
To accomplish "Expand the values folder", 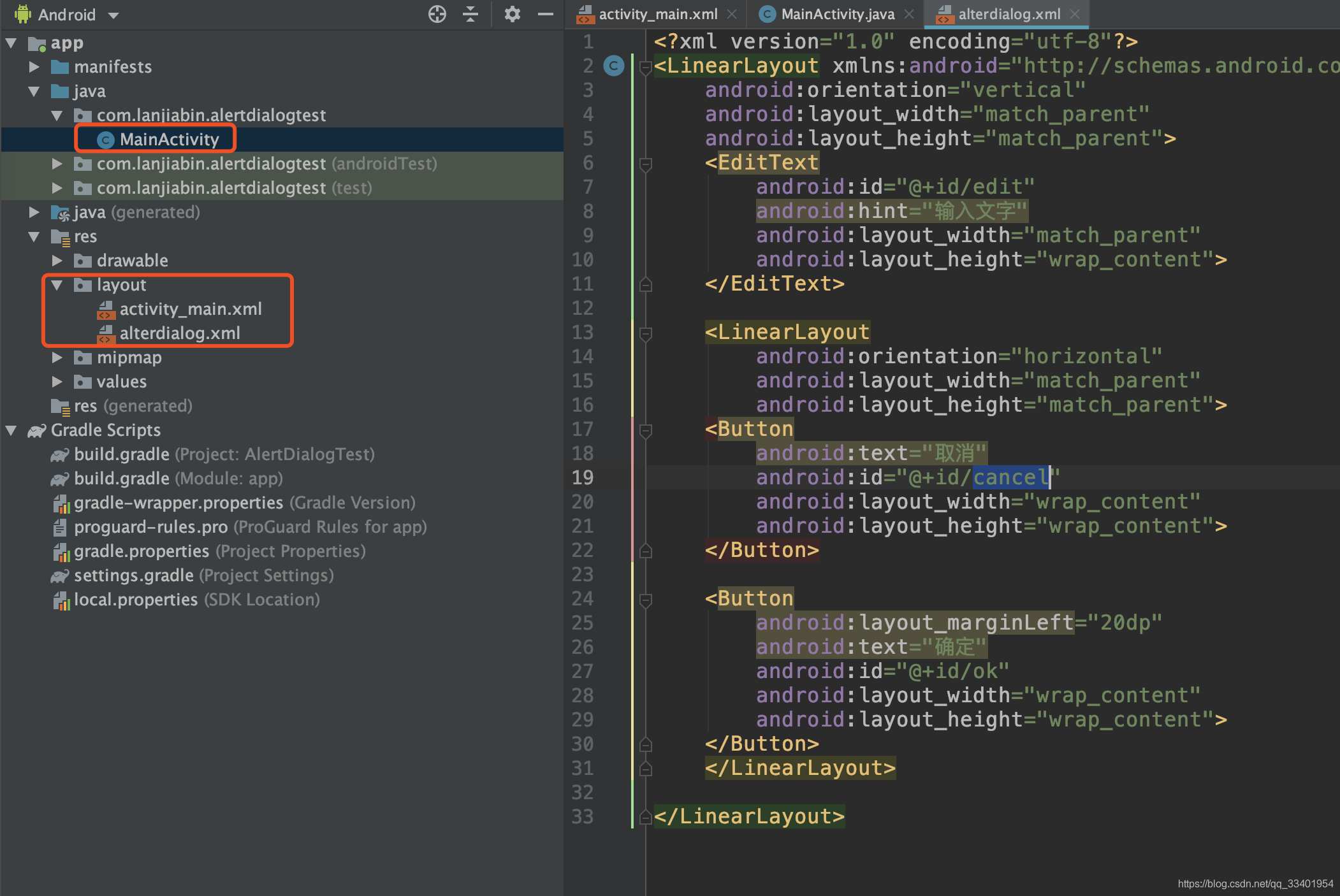I will click(x=57, y=382).
